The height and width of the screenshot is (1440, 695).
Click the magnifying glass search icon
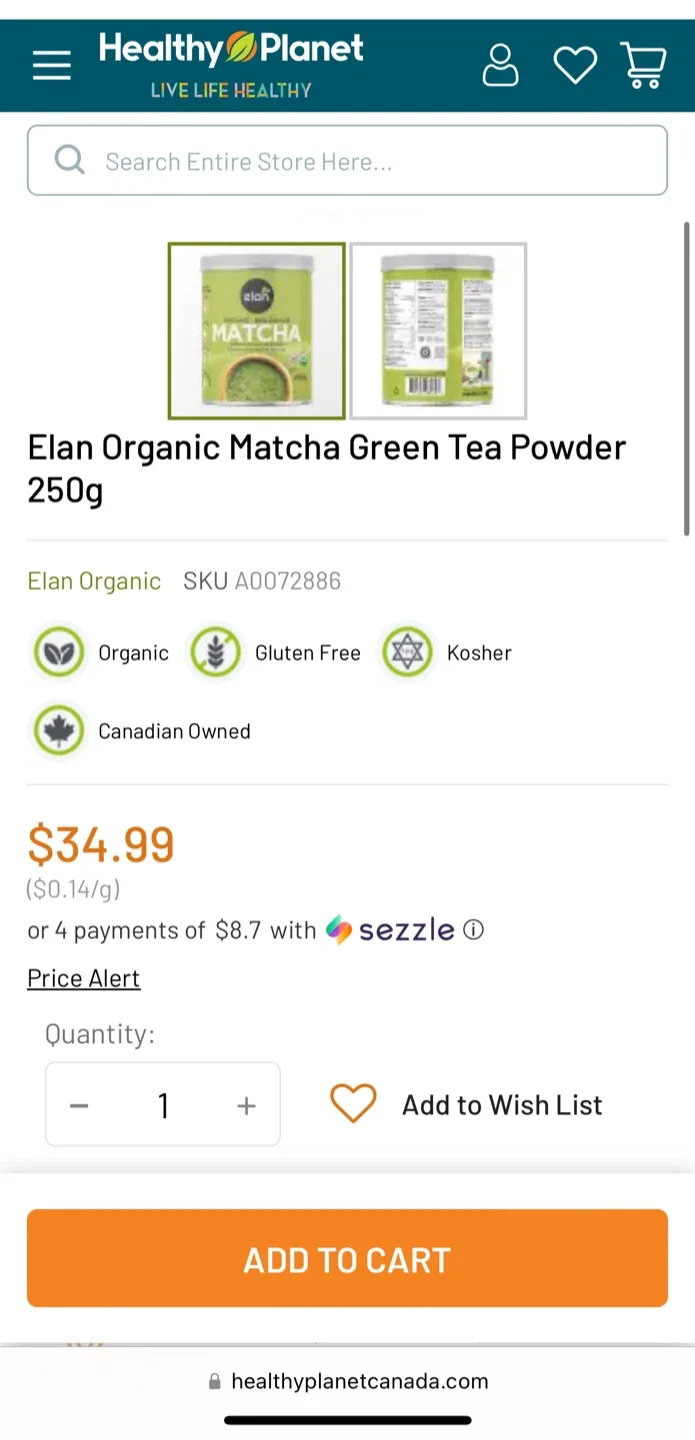[x=68, y=160]
